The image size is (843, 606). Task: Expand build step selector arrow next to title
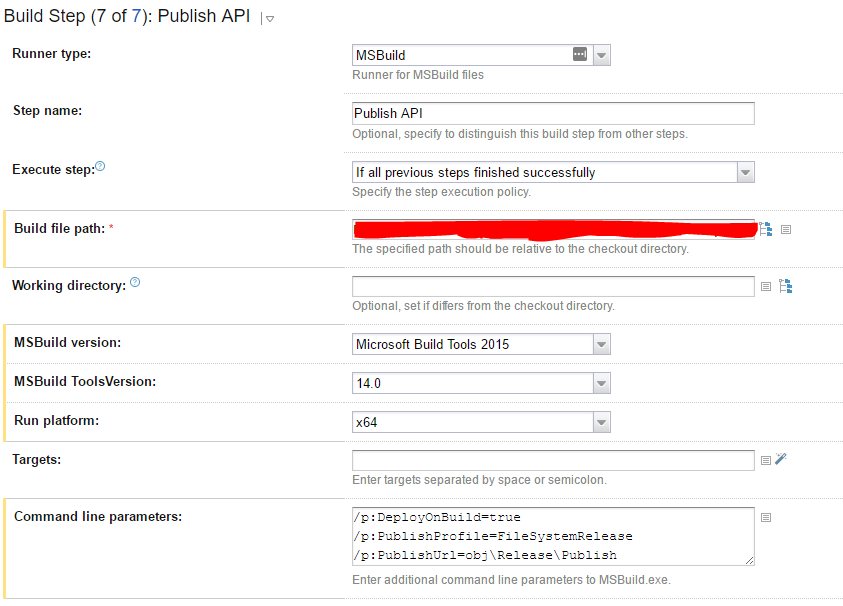point(270,18)
